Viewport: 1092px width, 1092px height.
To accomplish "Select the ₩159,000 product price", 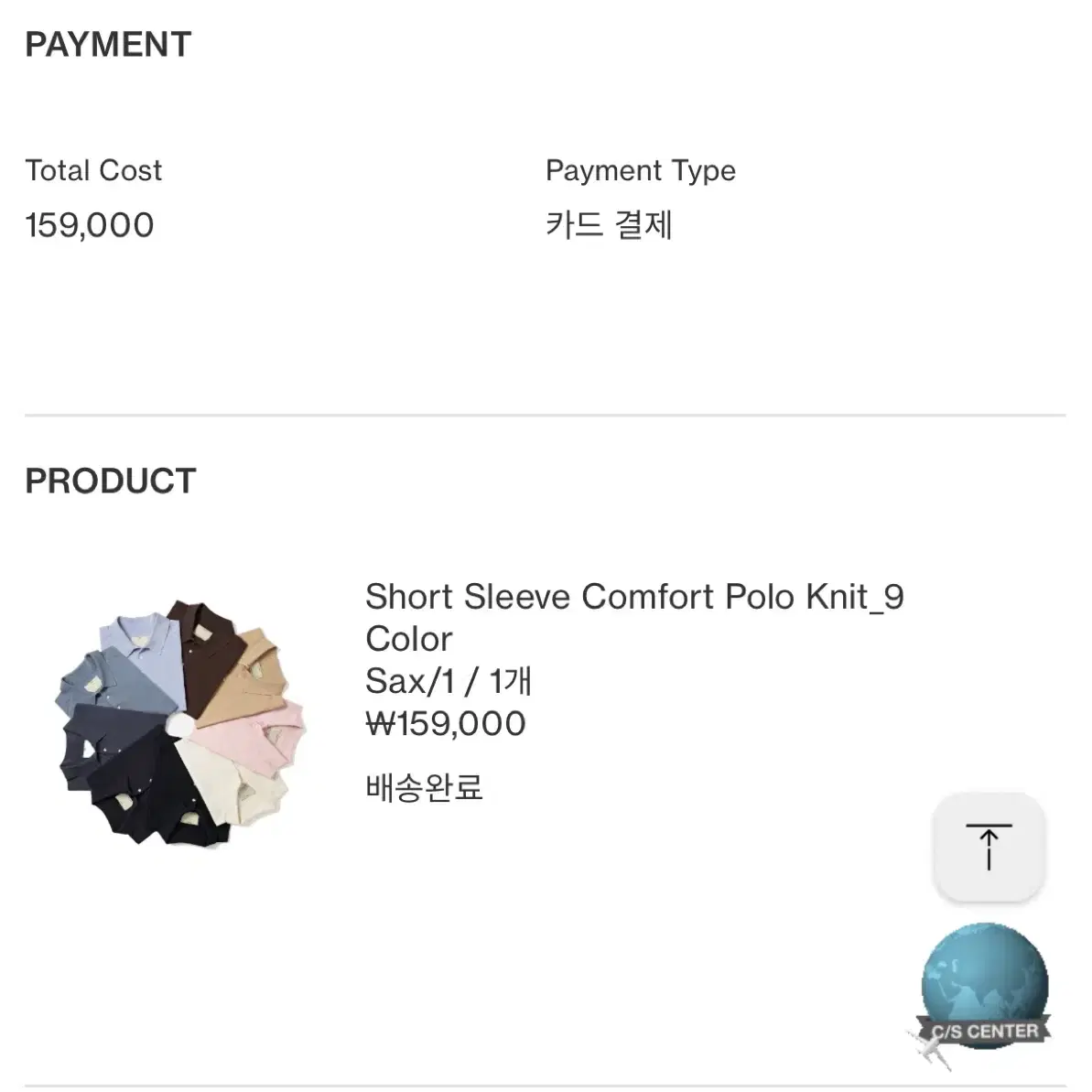I will click(446, 724).
